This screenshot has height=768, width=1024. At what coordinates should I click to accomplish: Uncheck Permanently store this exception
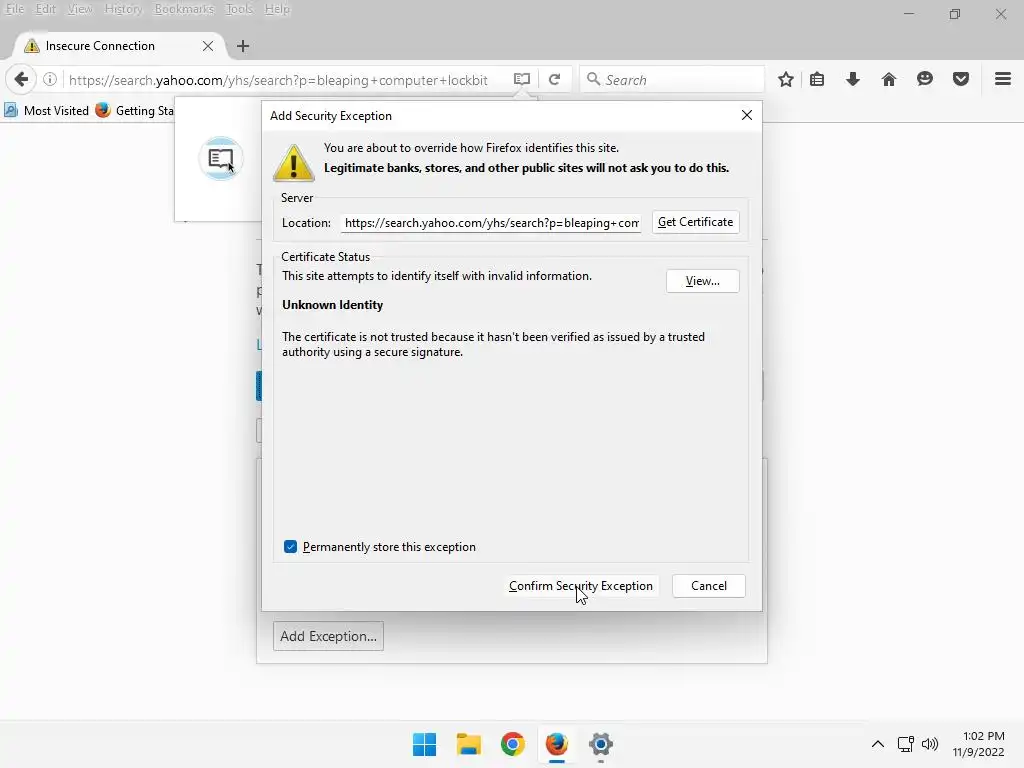pos(291,547)
